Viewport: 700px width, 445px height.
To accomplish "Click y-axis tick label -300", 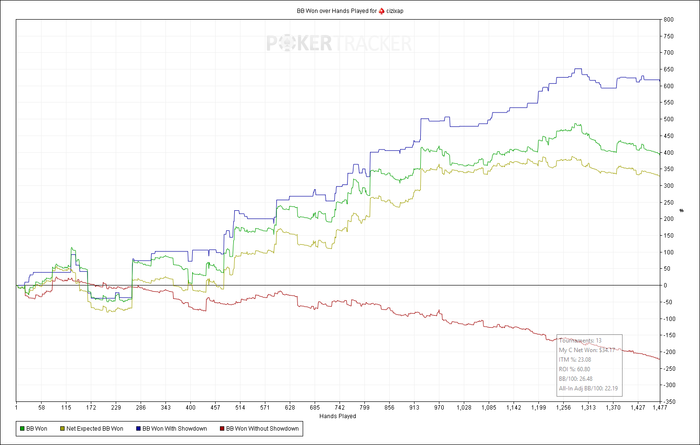I will point(670,385).
